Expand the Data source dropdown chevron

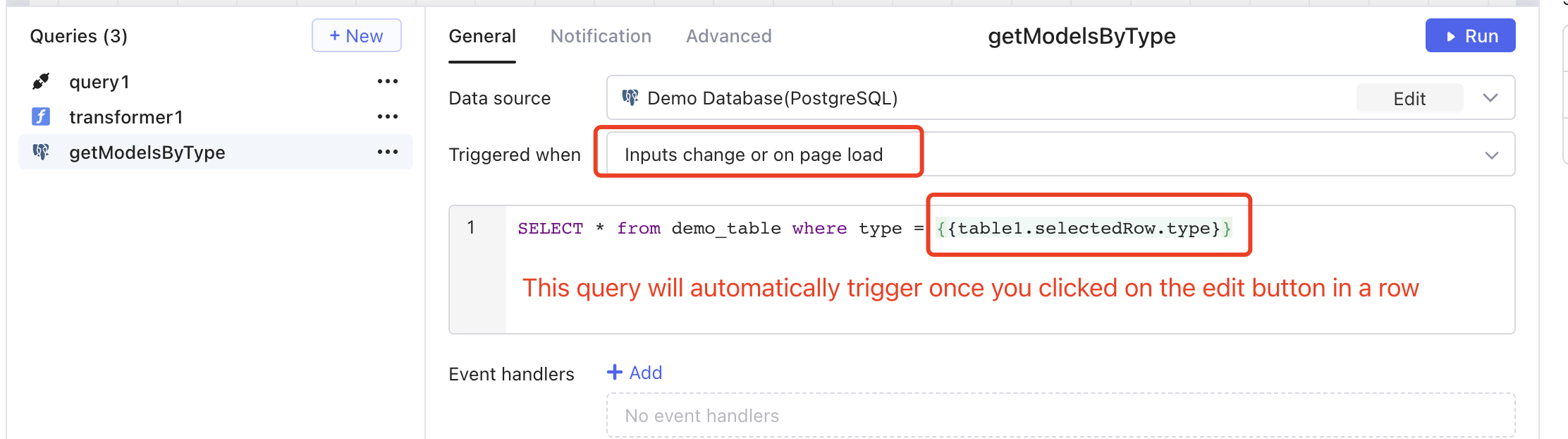click(1490, 98)
